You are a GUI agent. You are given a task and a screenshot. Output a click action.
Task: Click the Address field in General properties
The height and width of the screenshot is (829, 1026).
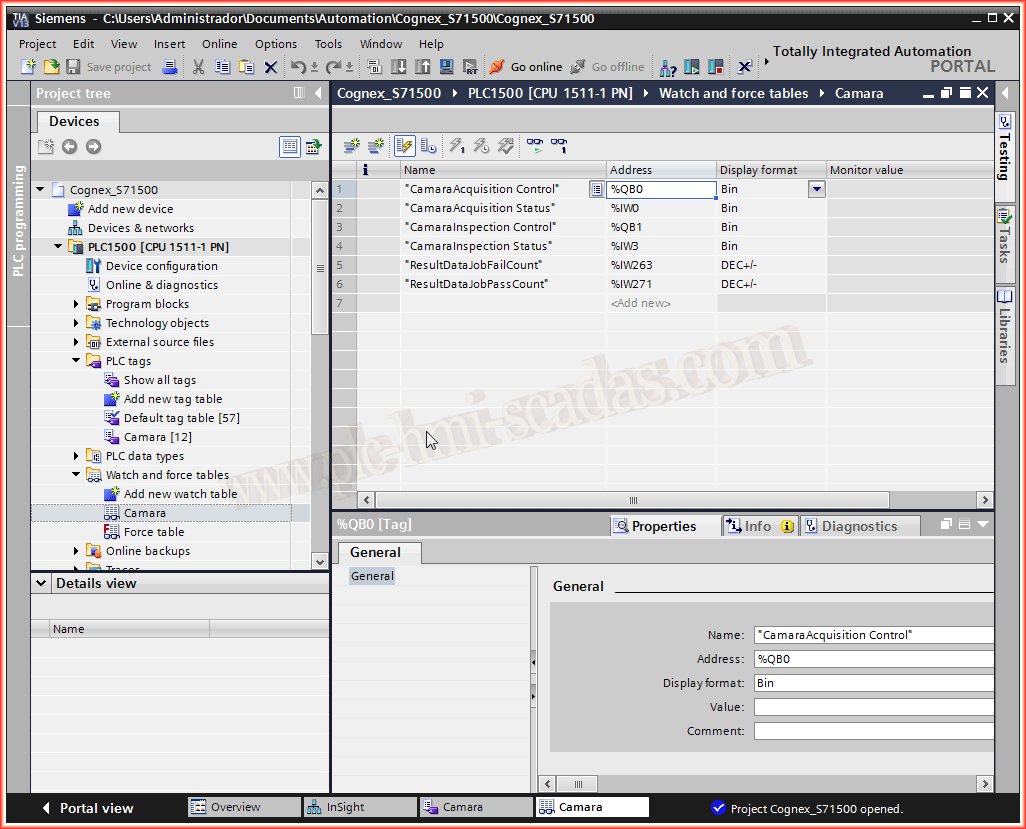[873, 659]
